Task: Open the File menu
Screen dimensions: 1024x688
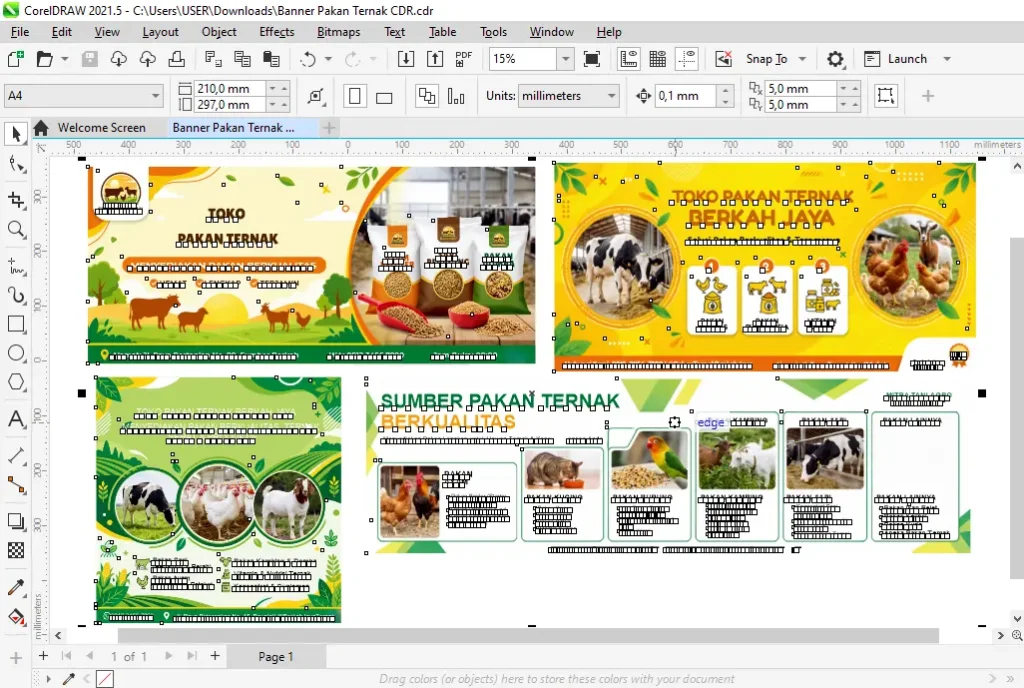Action: [x=20, y=32]
